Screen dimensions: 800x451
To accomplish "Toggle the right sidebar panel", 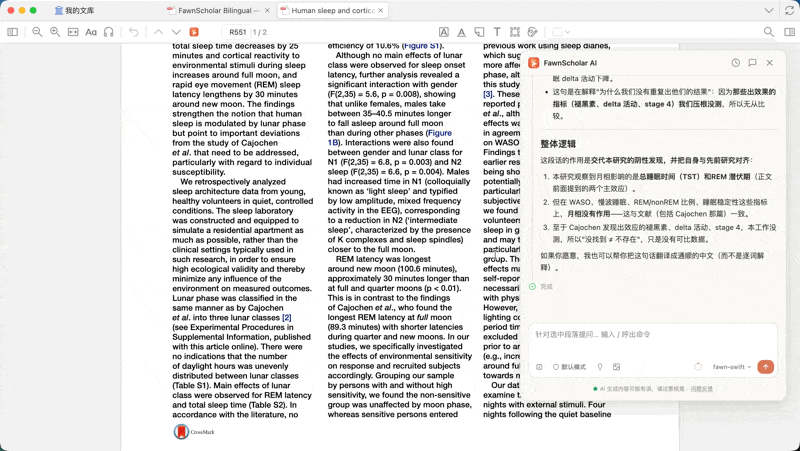I will tap(789, 32).
